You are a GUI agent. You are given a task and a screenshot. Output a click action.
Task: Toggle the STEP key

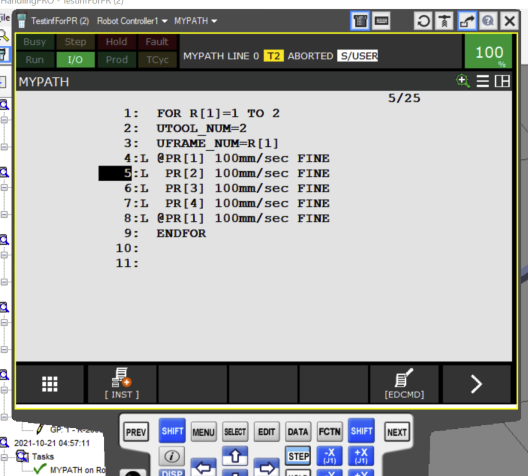298,456
